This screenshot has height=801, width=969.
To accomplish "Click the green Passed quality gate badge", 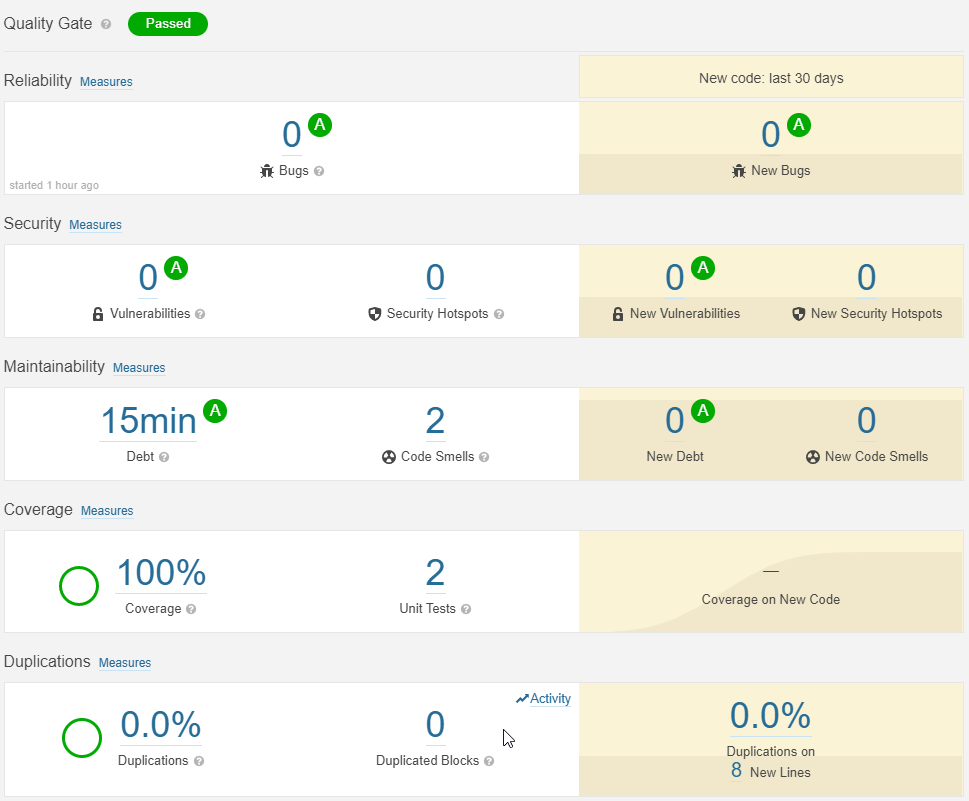I will point(167,23).
